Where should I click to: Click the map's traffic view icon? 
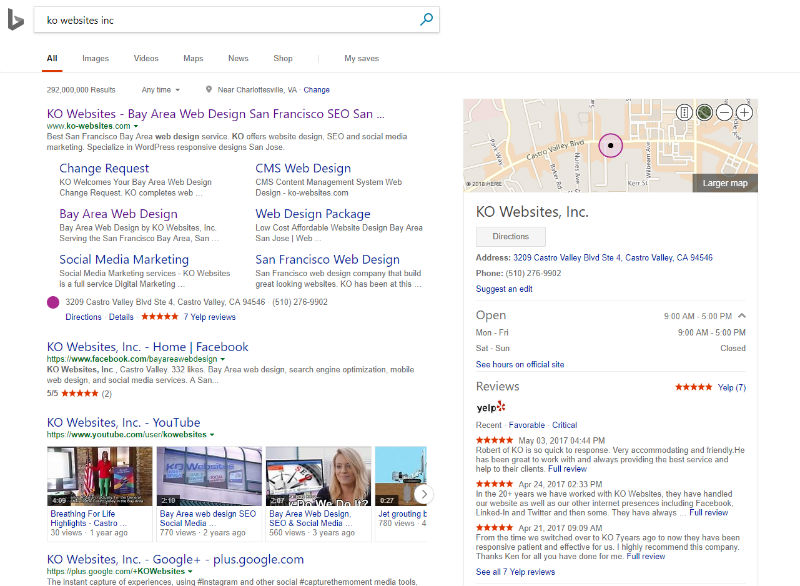[x=684, y=112]
